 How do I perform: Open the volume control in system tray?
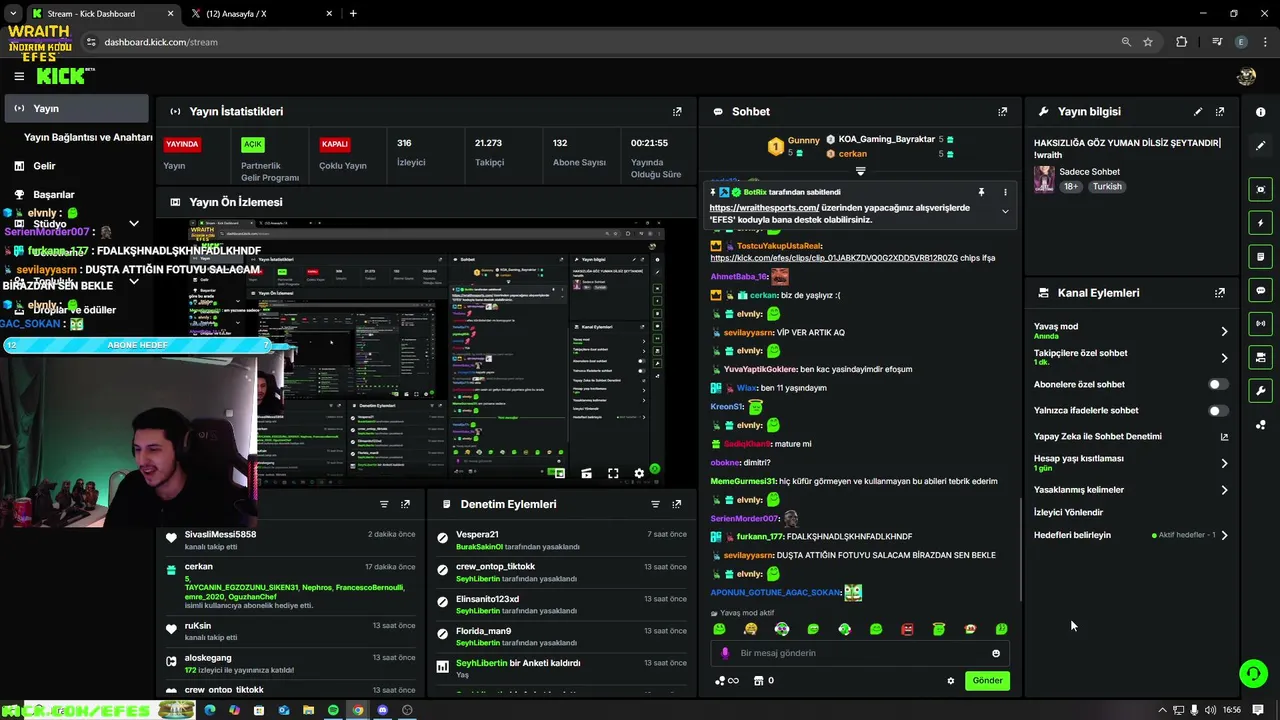[x=1211, y=710]
